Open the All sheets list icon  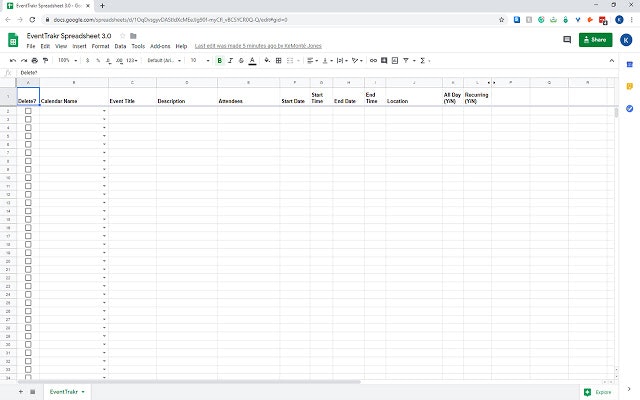point(33,392)
